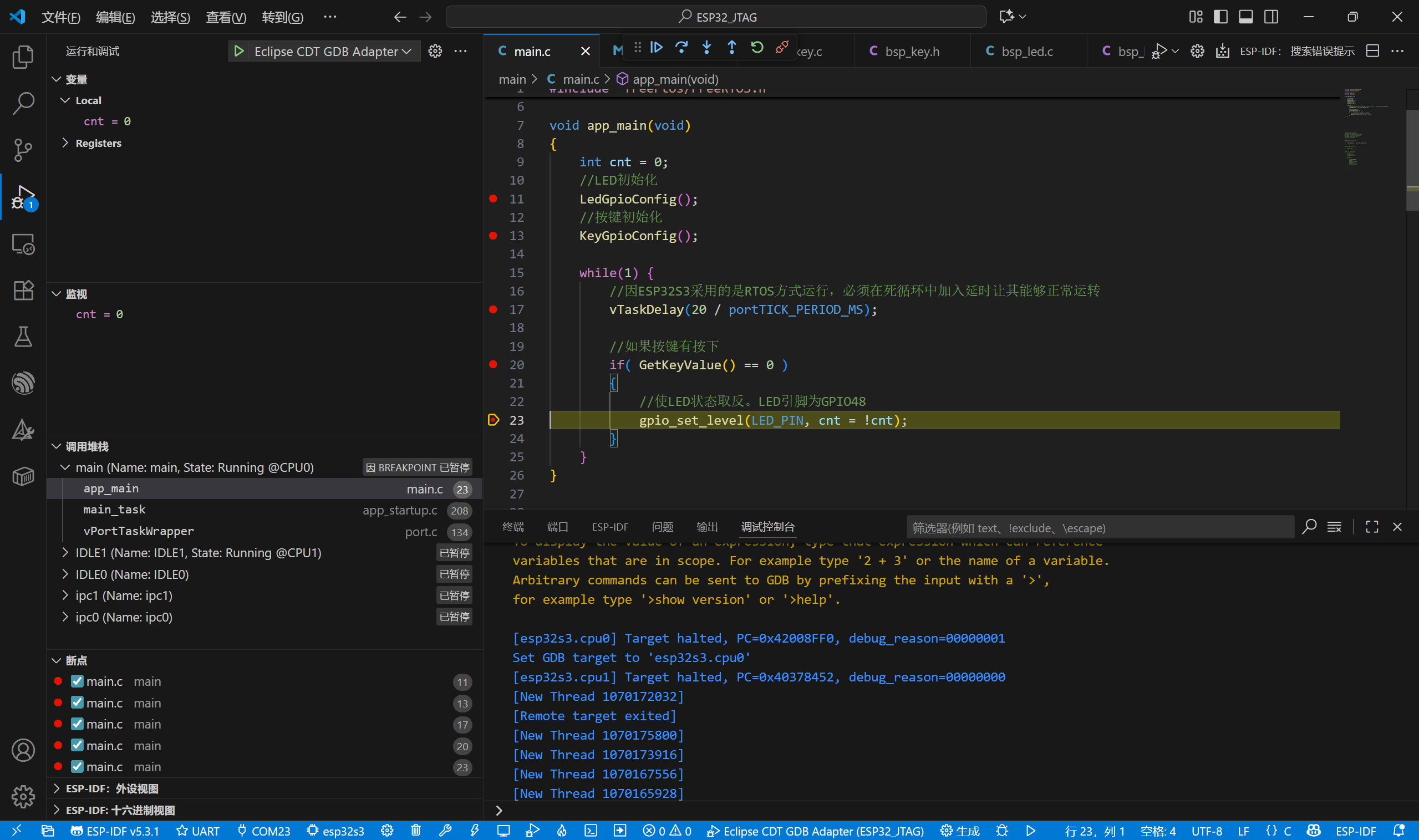Expand the Registers section
Image resolution: width=1419 pixels, height=840 pixels.
coord(65,142)
